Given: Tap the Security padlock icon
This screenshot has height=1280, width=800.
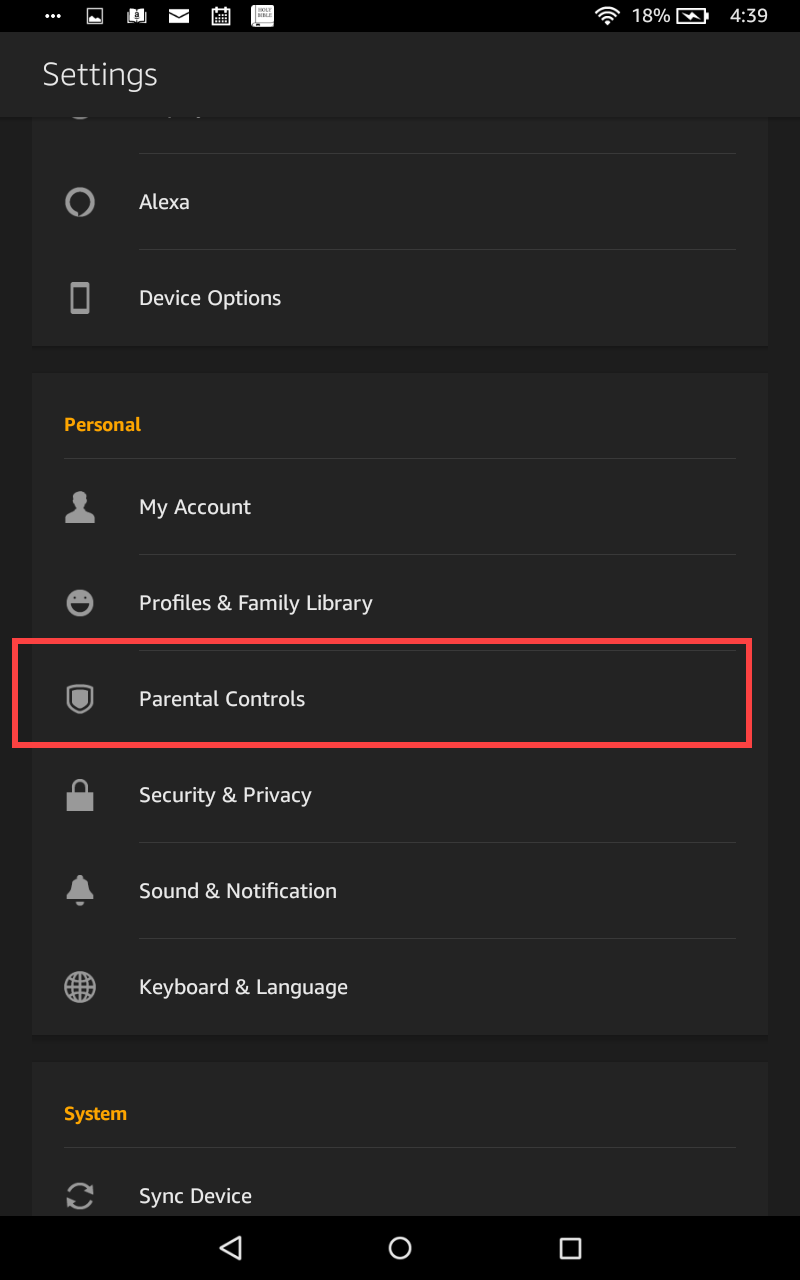Looking at the screenshot, I should pos(80,795).
